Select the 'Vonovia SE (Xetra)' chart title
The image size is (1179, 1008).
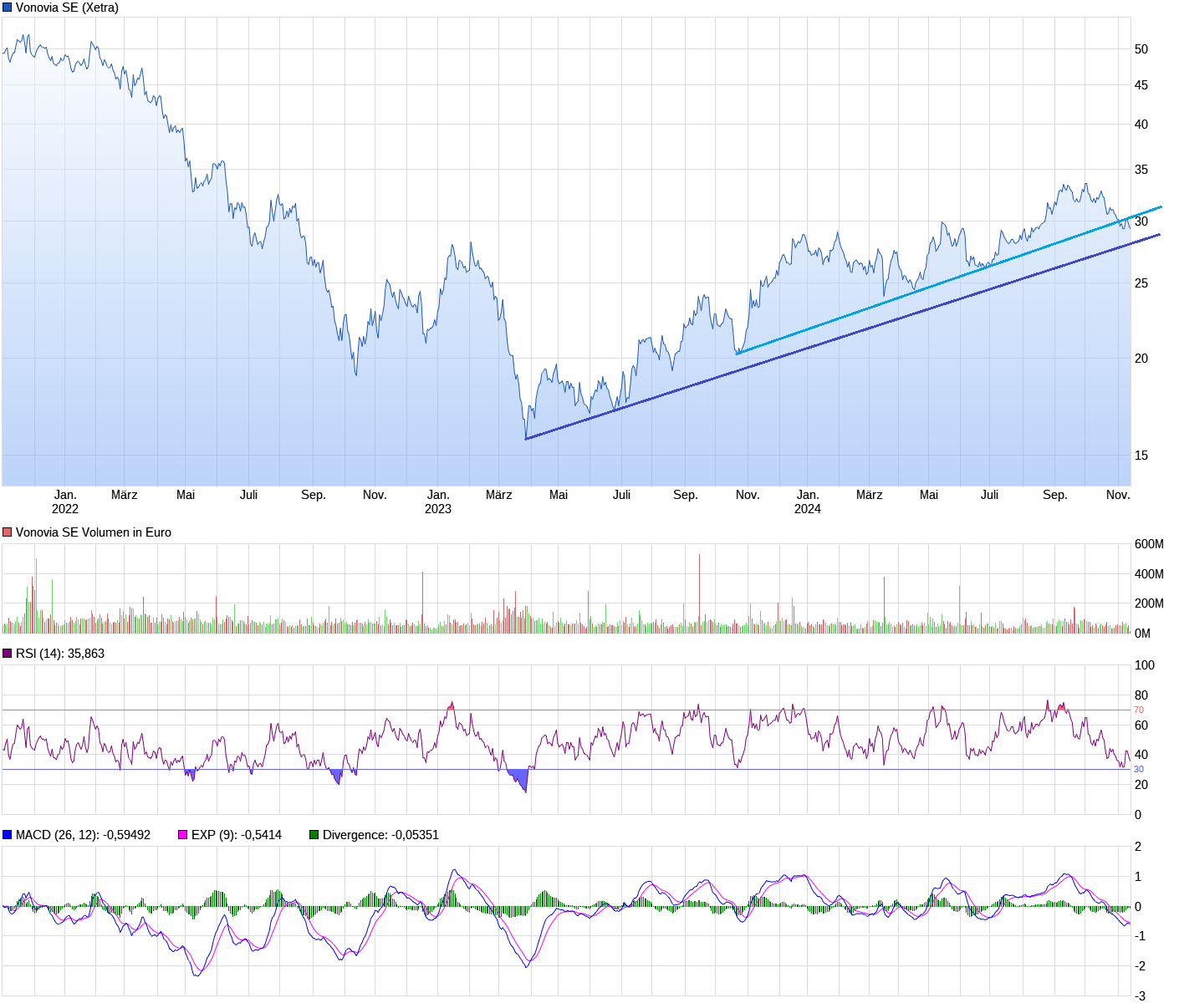(x=67, y=8)
